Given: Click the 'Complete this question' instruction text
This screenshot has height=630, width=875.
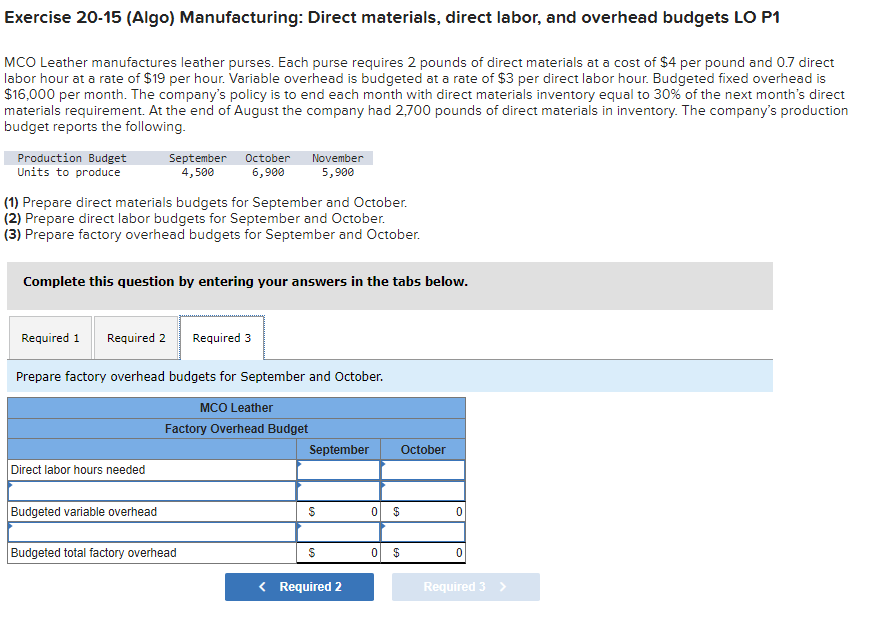Looking at the screenshot, I should click(x=246, y=281).
